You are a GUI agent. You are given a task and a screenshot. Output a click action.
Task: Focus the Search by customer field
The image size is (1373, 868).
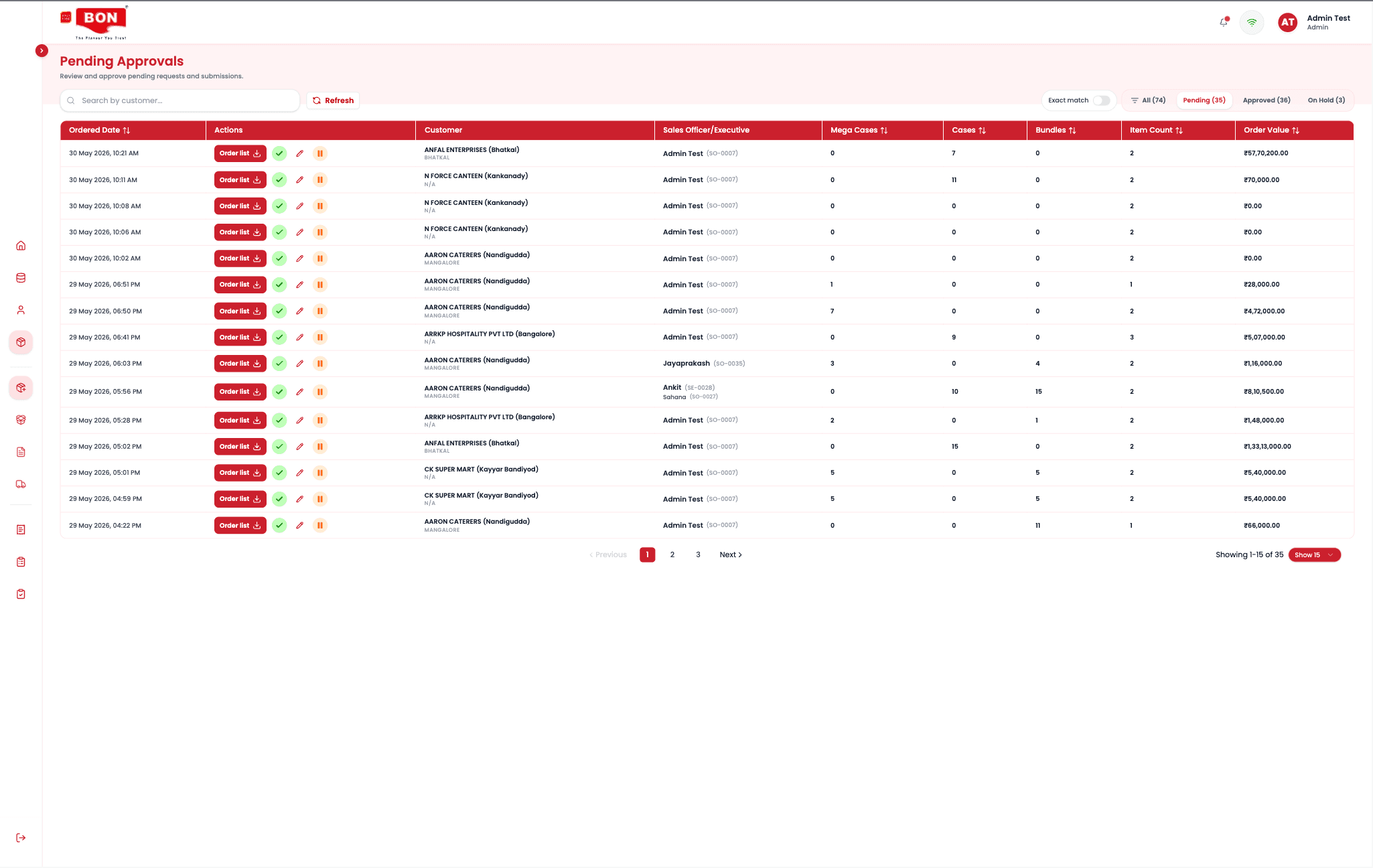click(x=180, y=100)
